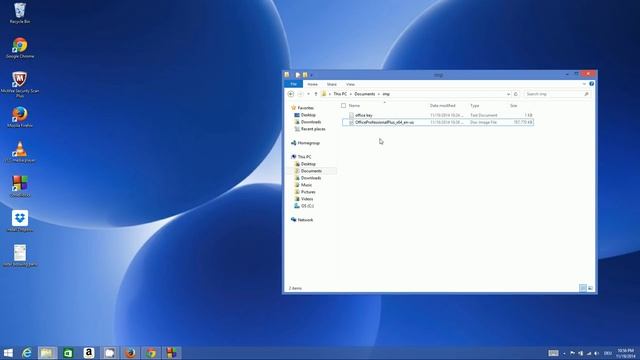The height and width of the screenshot is (360, 640).
Task: Click New folder icon in title bar toolbar
Action: pyautogui.click(x=305, y=75)
